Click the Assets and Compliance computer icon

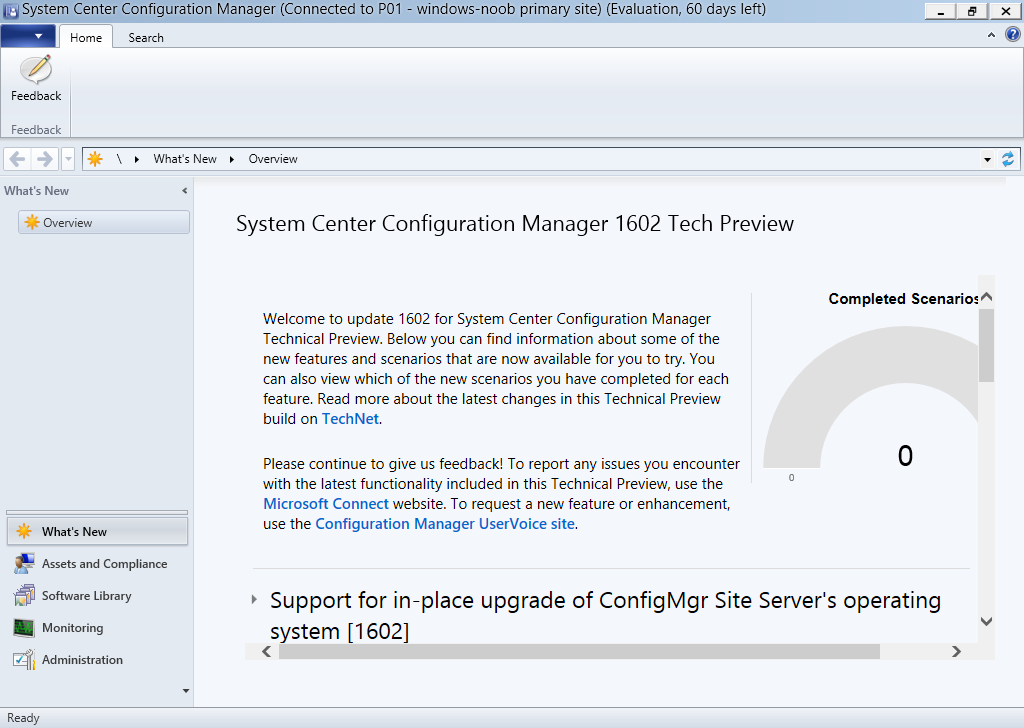24,563
